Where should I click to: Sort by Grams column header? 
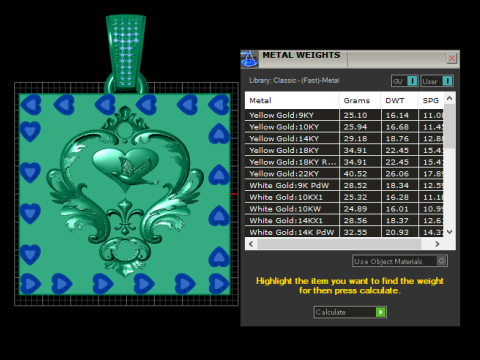tap(360, 100)
